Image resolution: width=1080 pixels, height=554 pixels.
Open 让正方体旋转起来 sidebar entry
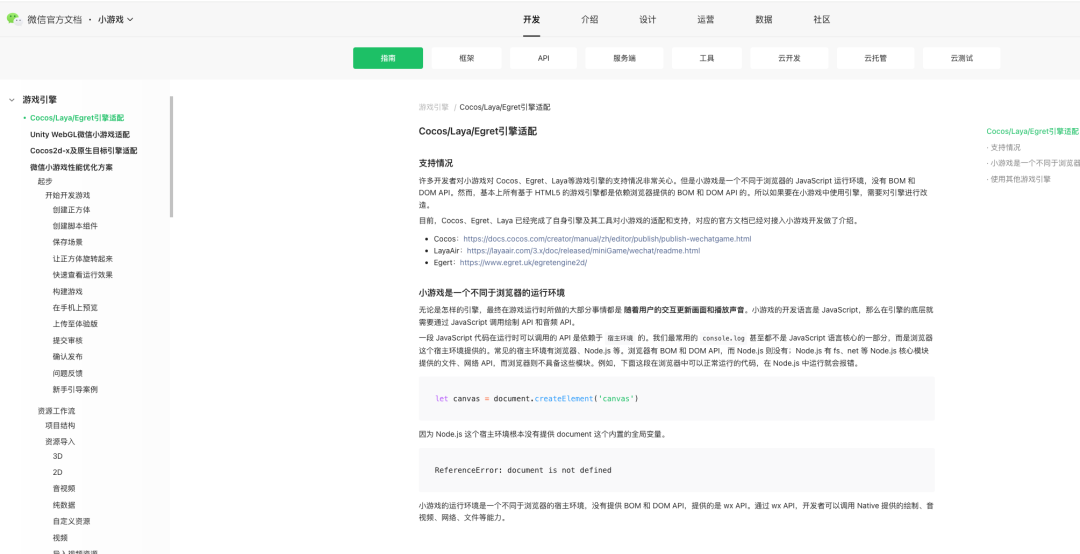83,258
